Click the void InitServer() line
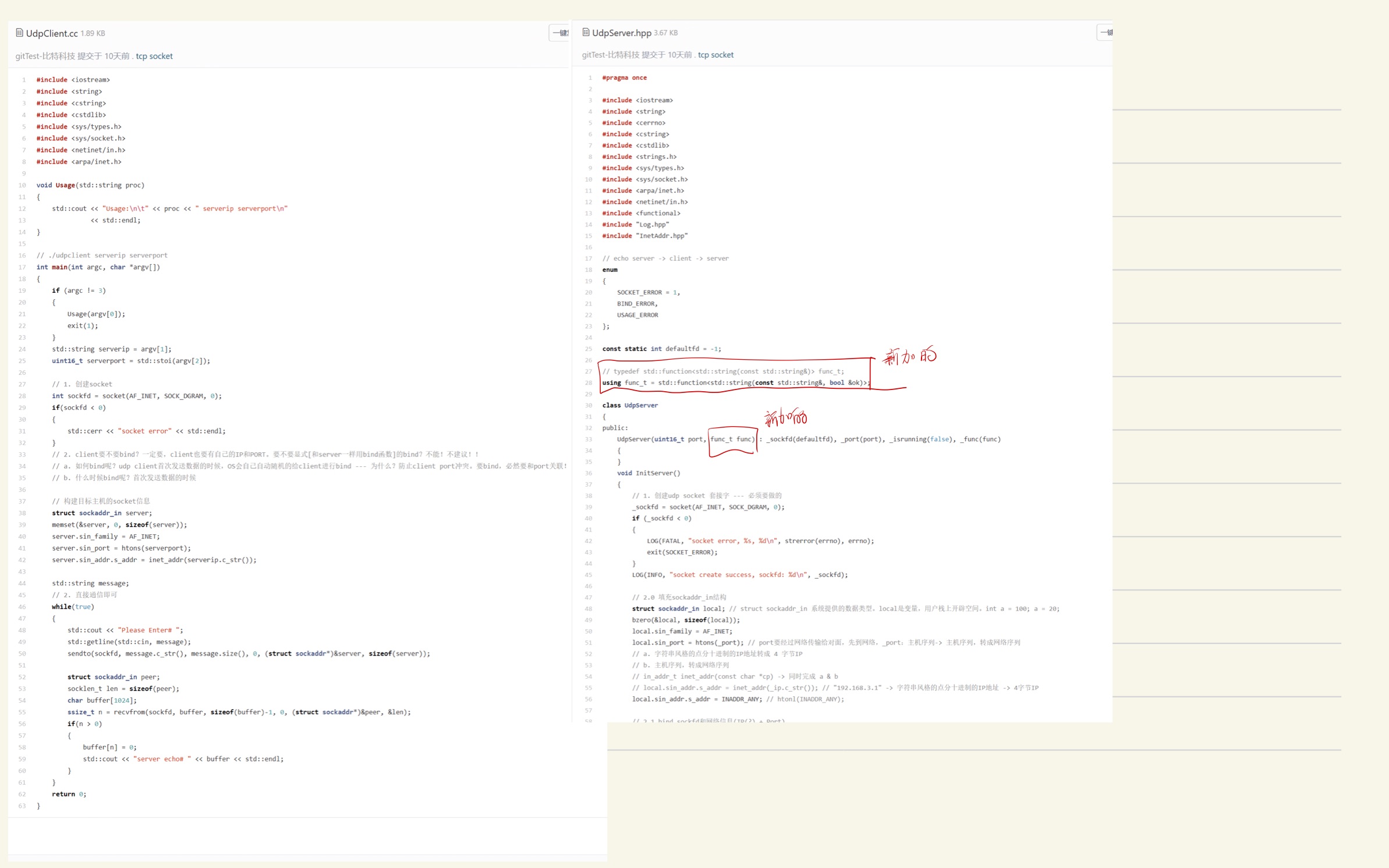Image resolution: width=1389 pixels, height=868 pixels. click(x=648, y=473)
